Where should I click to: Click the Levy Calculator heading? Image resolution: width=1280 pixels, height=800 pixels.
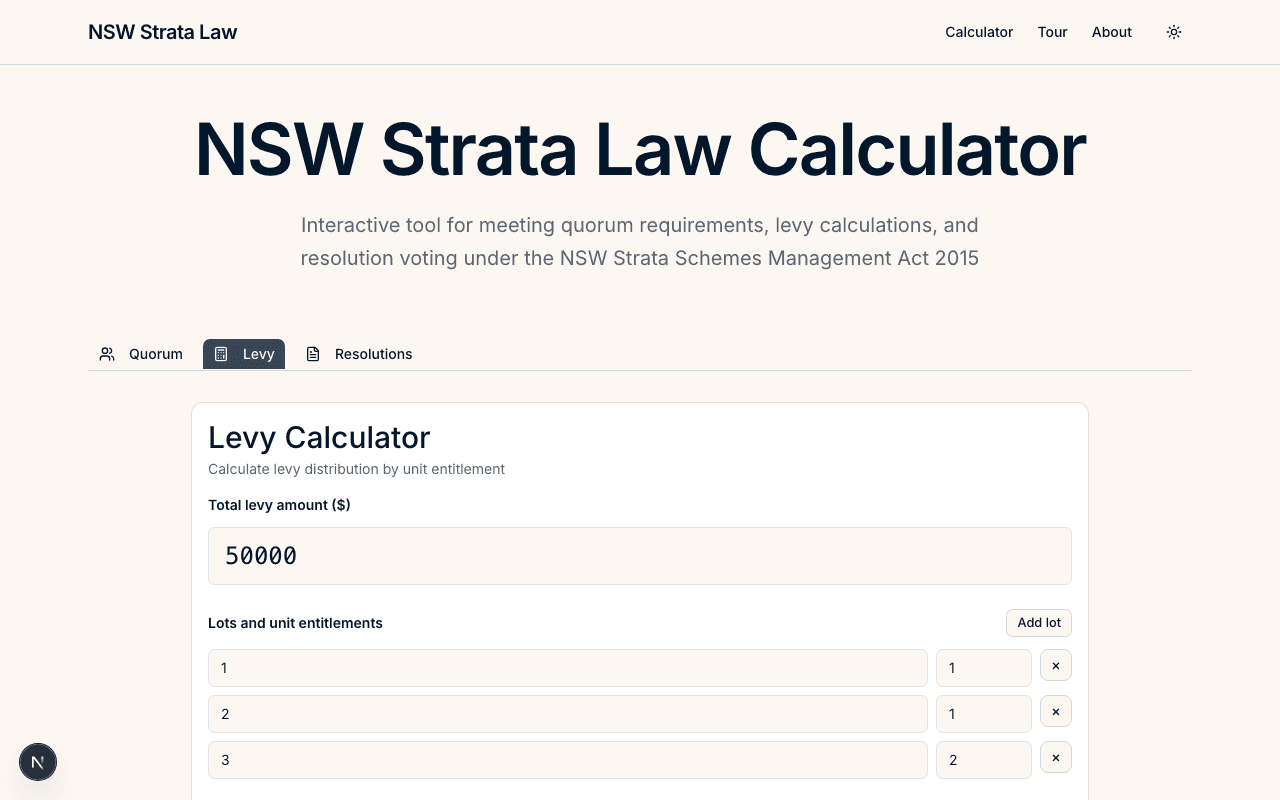pos(319,437)
